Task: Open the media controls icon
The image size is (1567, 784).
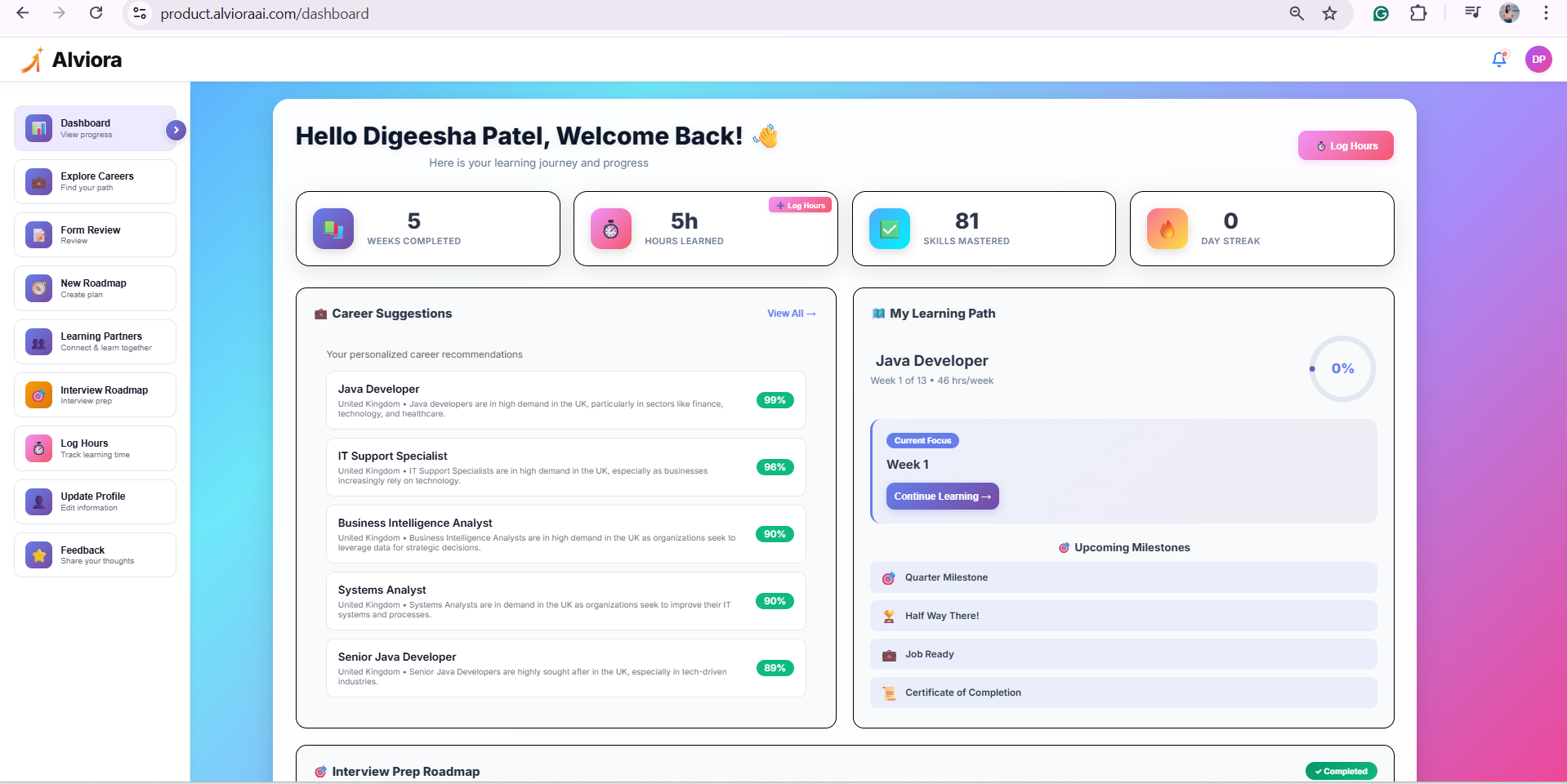Action: pyautogui.click(x=1472, y=13)
